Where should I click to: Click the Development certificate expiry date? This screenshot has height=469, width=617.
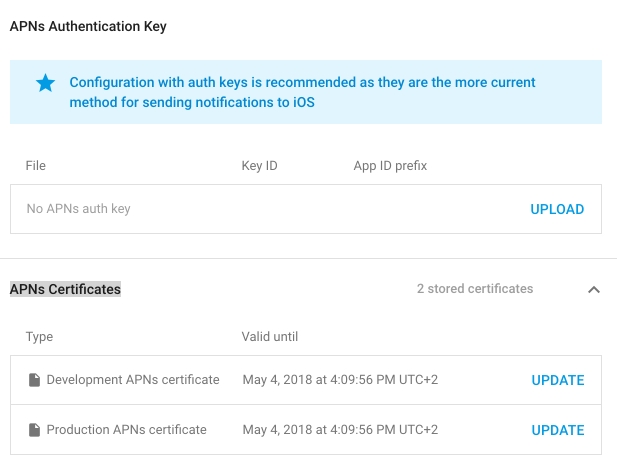[340, 380]
